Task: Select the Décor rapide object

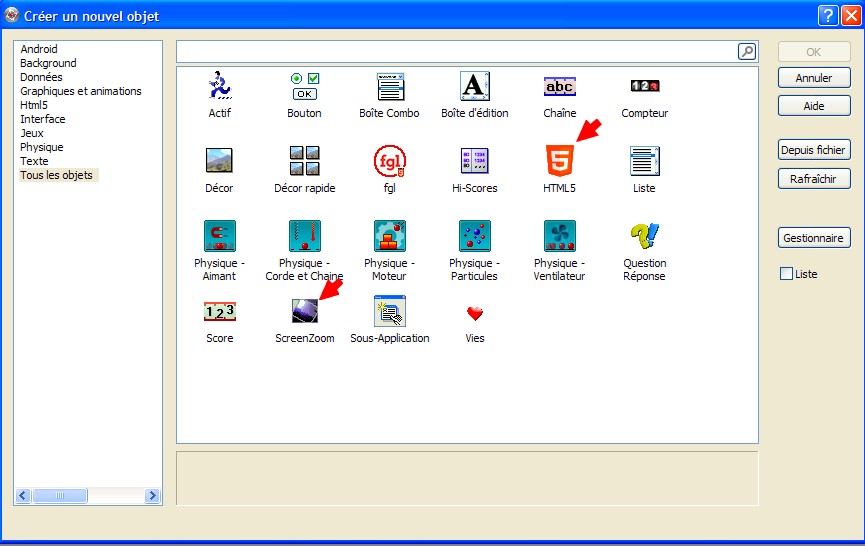Action: coord(305,160)
